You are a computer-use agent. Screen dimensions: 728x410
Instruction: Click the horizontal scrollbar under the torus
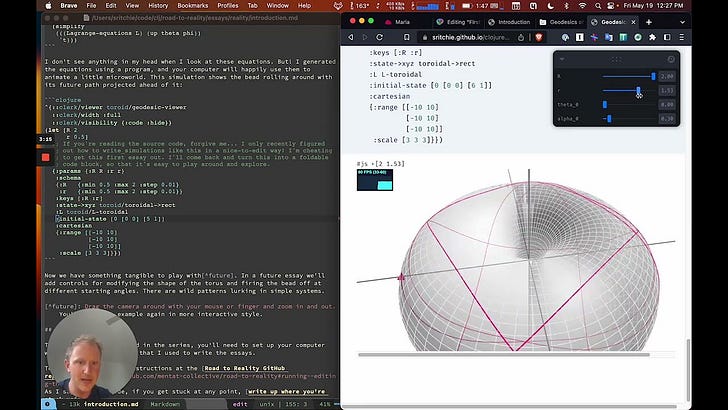[504, 355]
